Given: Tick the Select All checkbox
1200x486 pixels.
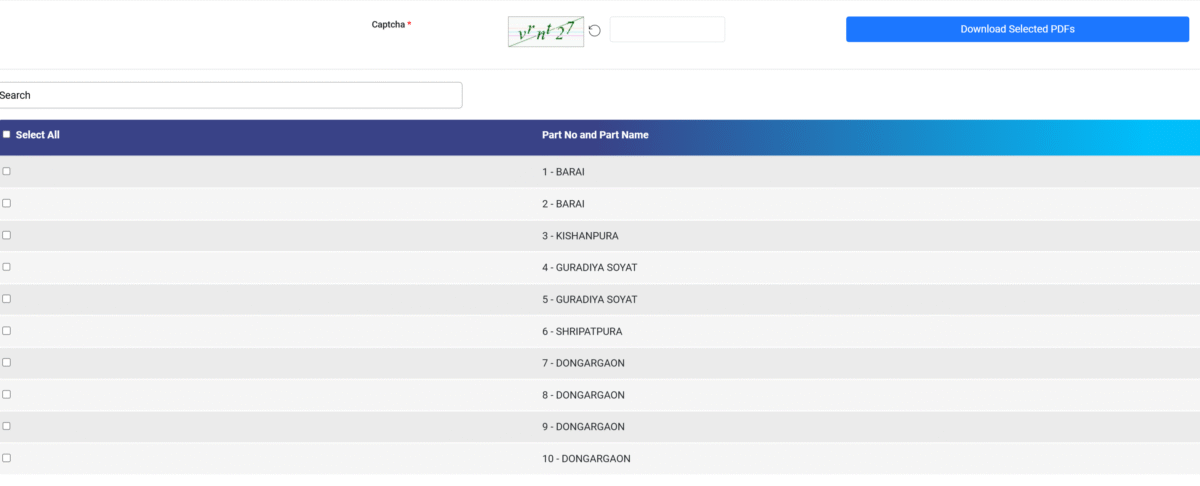Looking at the screenshot, I should pos(7,134).
